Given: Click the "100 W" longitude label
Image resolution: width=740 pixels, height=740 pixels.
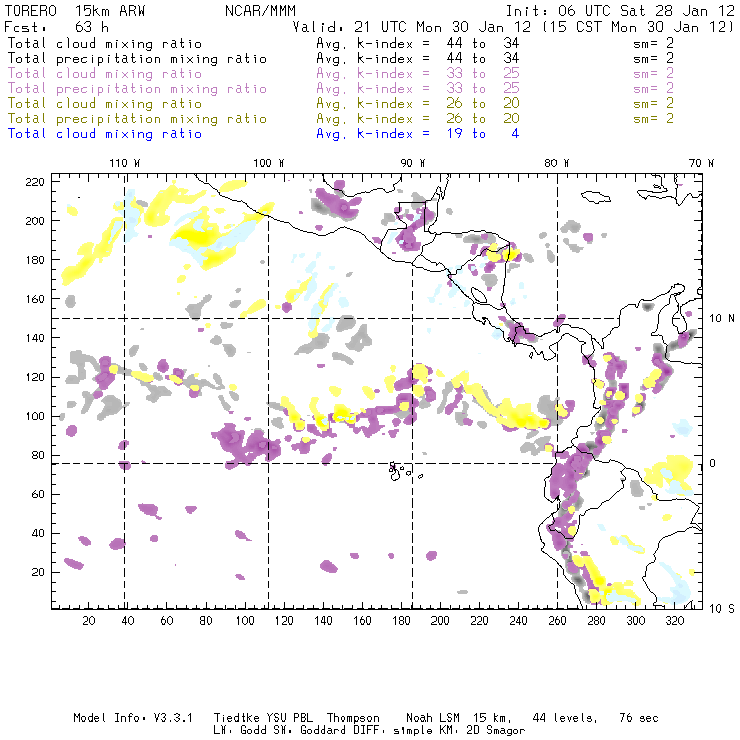Looking at the screenshot, I should (x=269, y=163).
